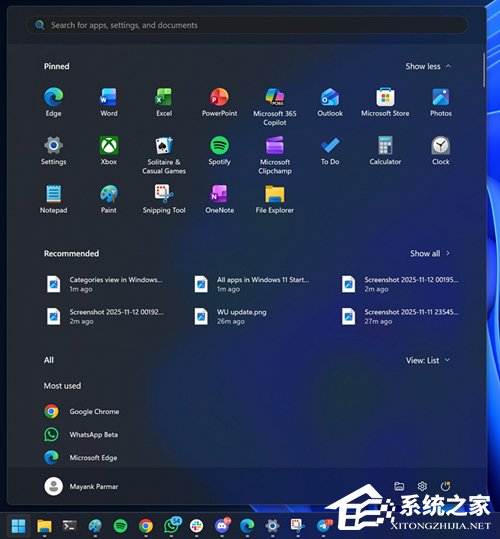Launch OneNote
Image resolution: width=500 pixels, height=539 pixels.
pyautogui.click(x=219, y=199)
